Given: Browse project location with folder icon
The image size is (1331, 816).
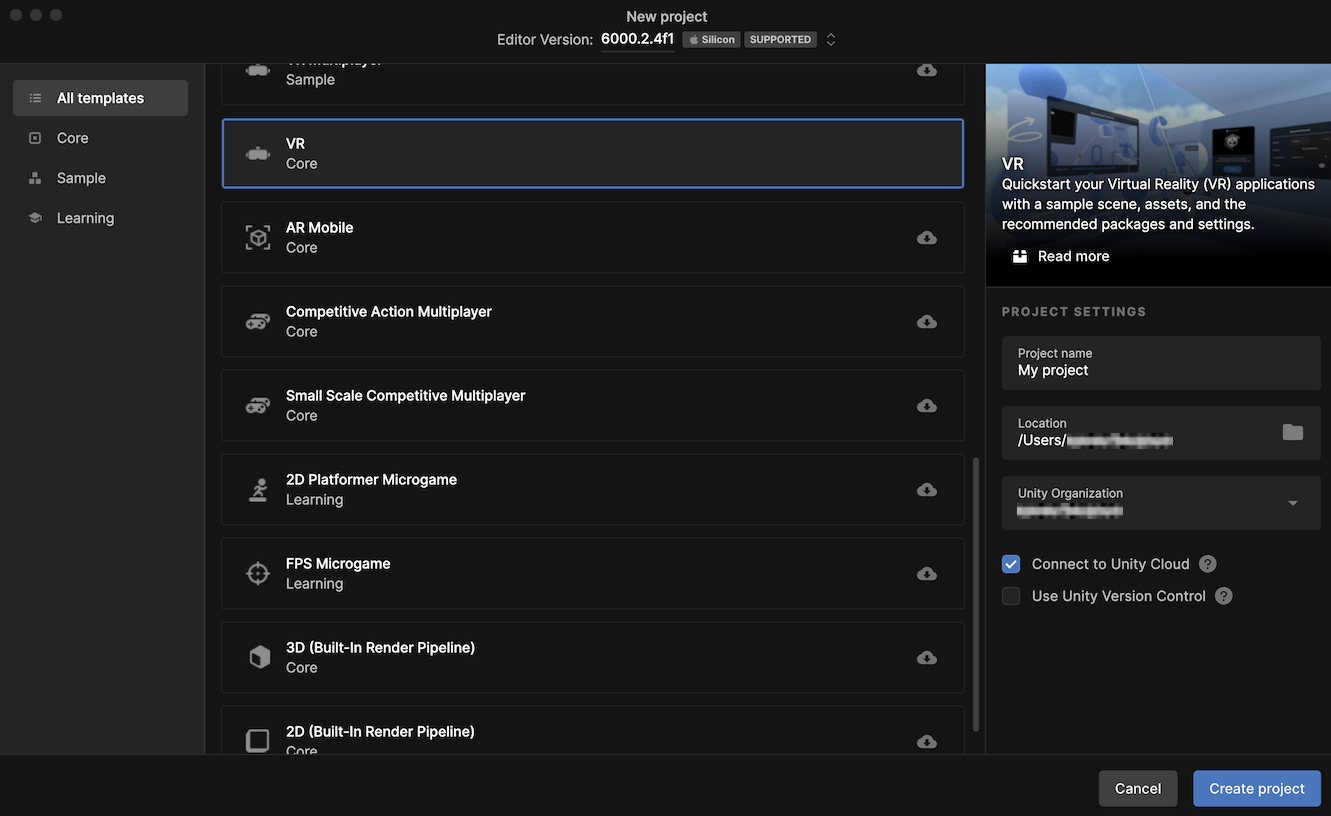Looking at the screenshot, I should coord(1293,432).
